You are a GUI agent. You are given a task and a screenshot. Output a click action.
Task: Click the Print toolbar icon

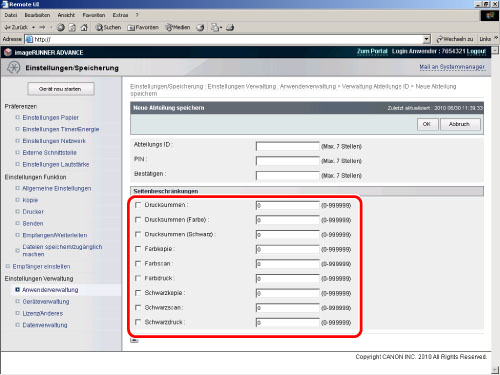pos(230,27)
